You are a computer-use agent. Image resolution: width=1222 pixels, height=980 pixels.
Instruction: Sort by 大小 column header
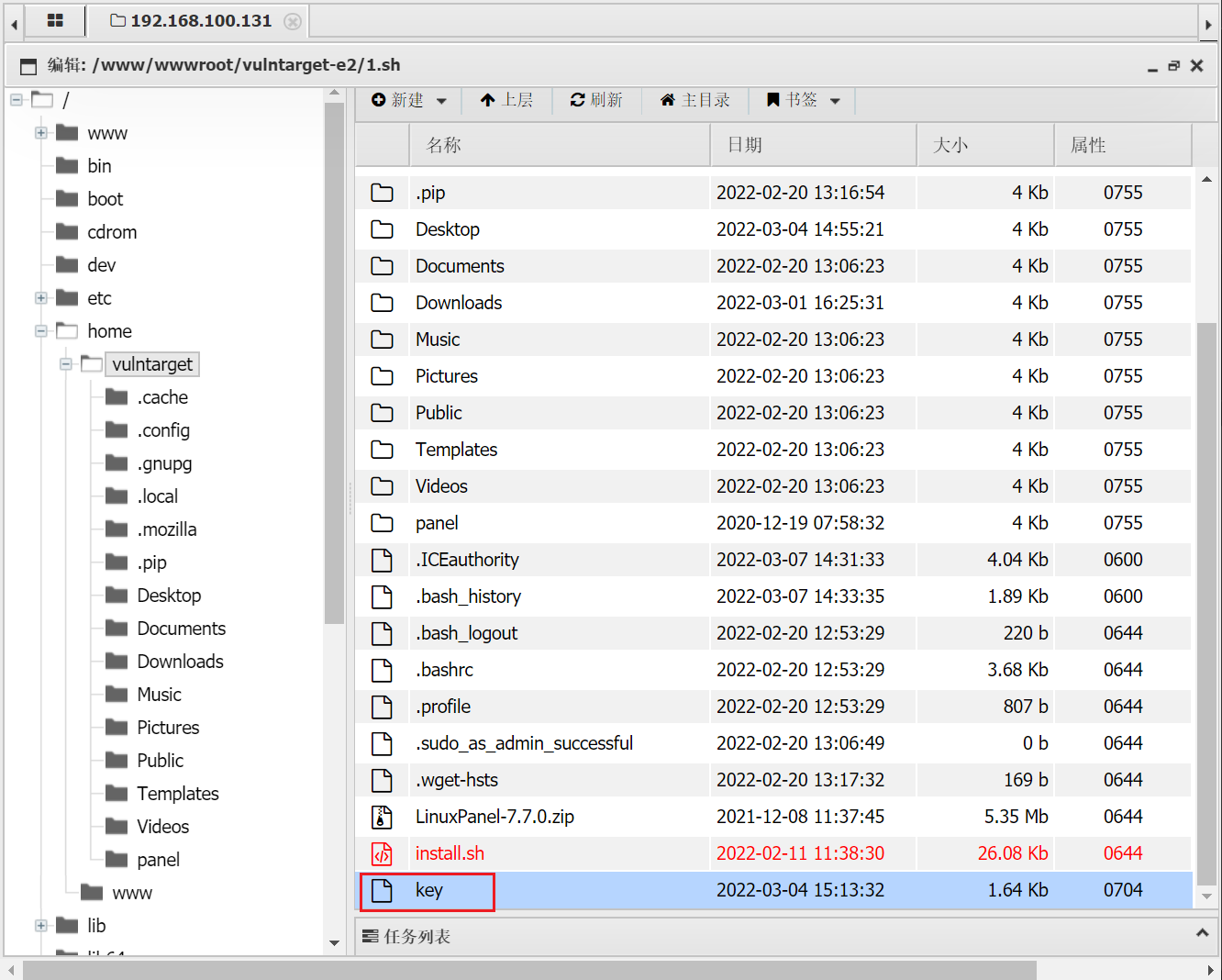click(x=985, y=145)
